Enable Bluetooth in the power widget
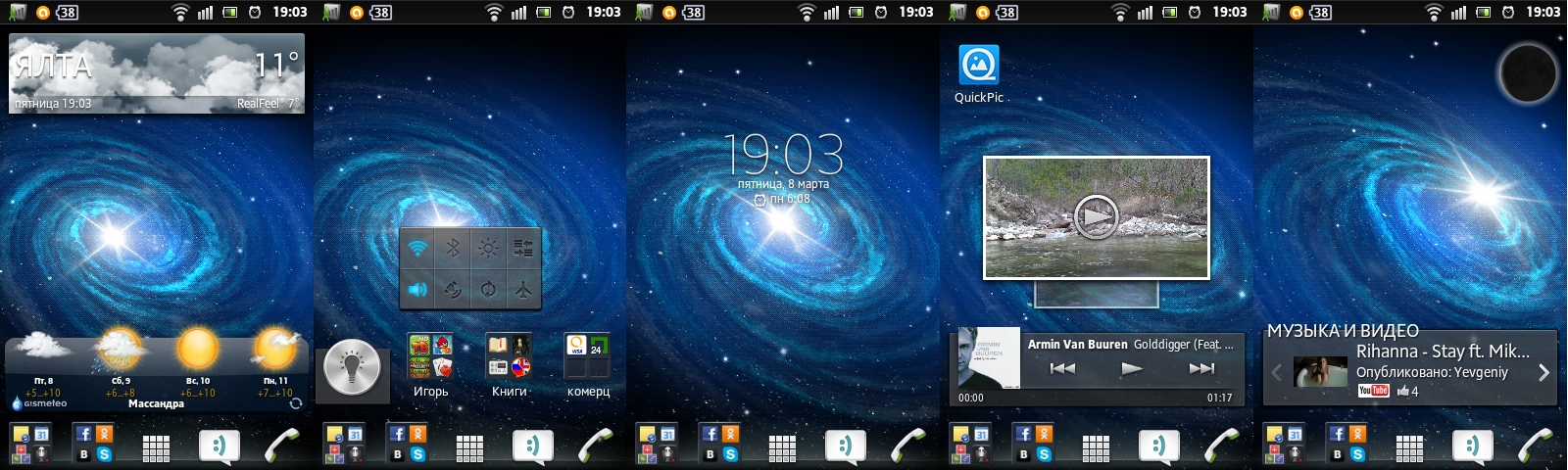Image resolution: width=1568 pixels, height=470 pixels. click(x=452, y=249)
